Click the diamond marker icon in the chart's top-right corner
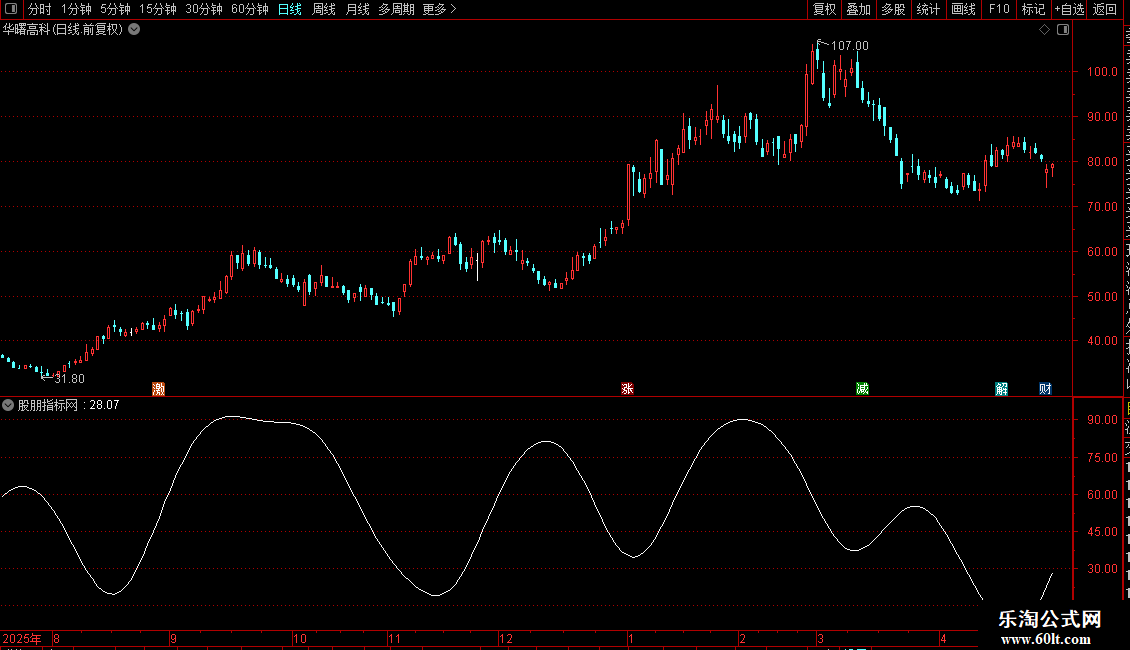The image size is (1130, 650). (1044, 30)
